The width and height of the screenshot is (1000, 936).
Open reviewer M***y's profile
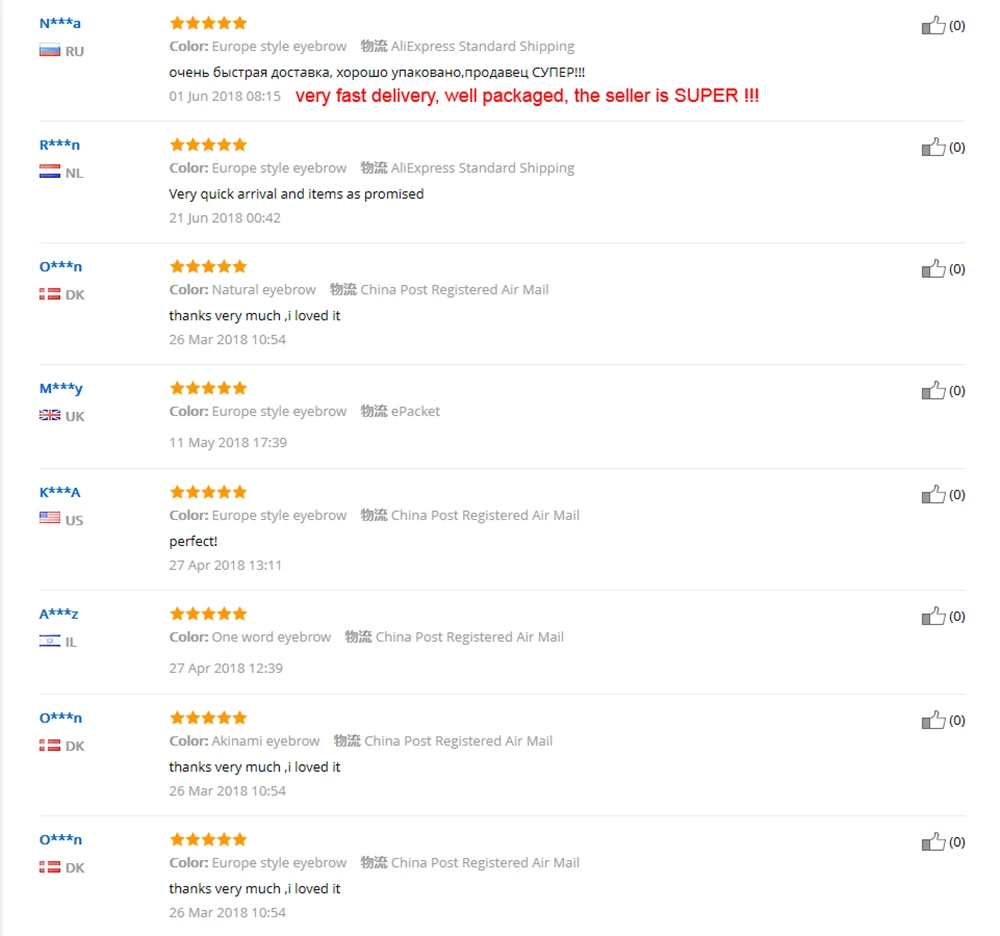pyautogui.click(x=61, y=388)
